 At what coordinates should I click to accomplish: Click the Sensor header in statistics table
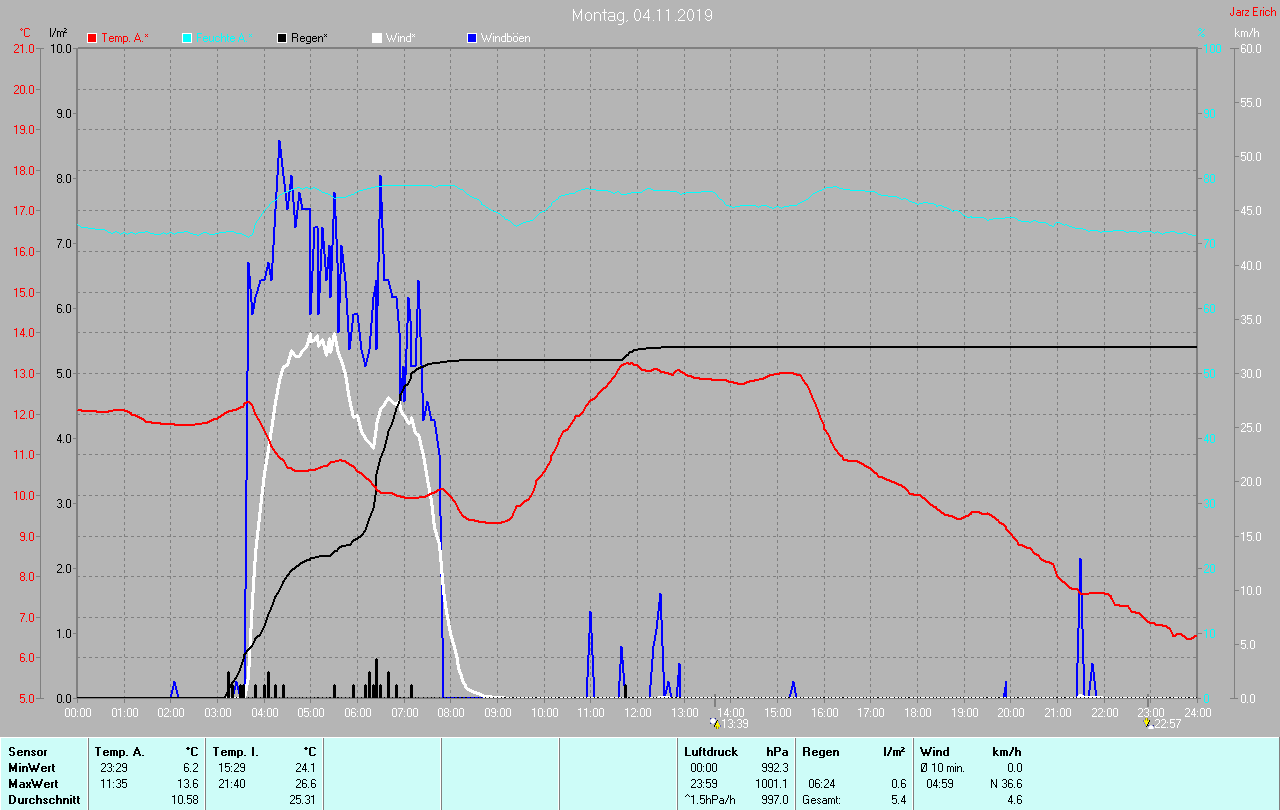pos(27,752)
